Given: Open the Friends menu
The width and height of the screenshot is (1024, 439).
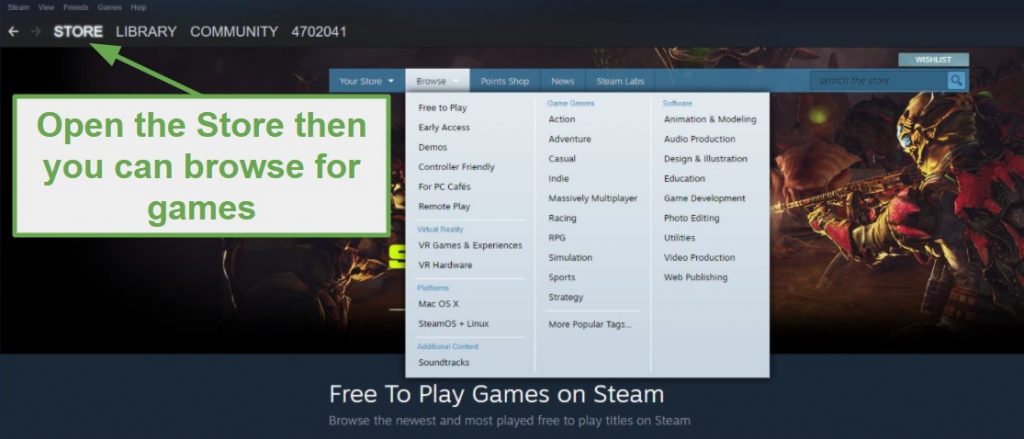Looking at the screenshot, I should 76,7.
